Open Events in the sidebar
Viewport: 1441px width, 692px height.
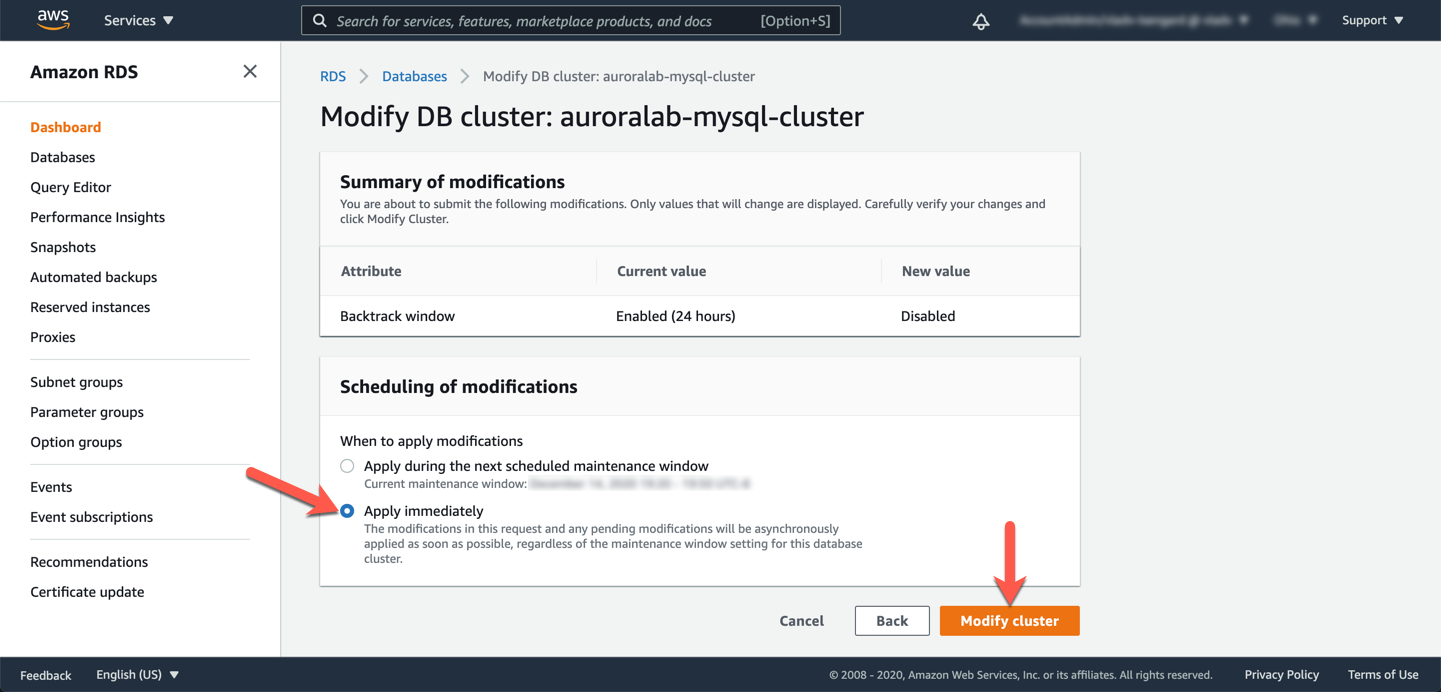tap(51, 487)
